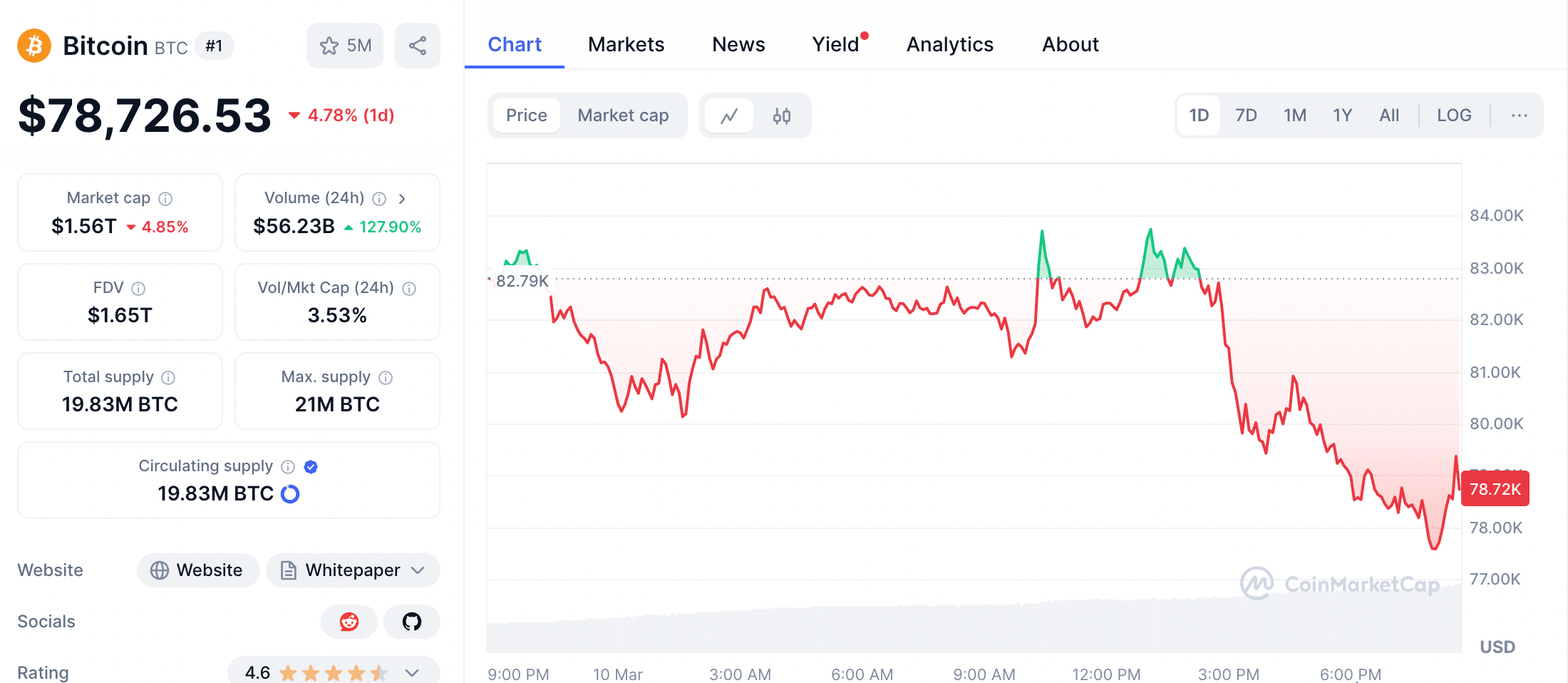Open FDV info icon

pyautogui.click(x=138, y=288)
